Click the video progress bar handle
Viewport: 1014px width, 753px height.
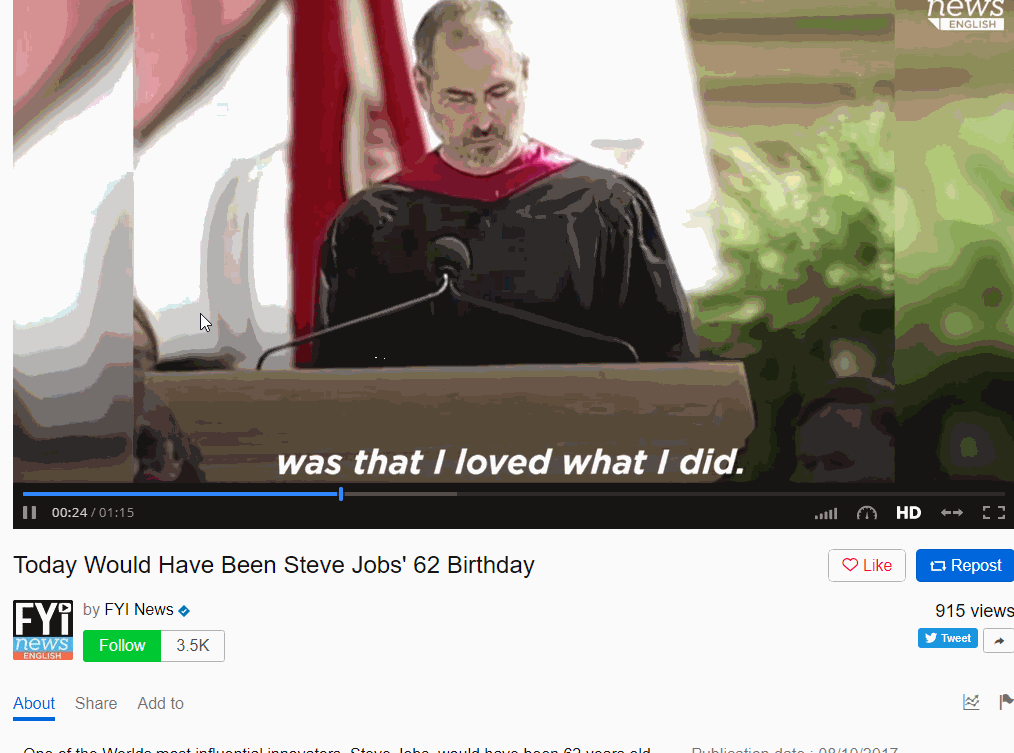341,494
